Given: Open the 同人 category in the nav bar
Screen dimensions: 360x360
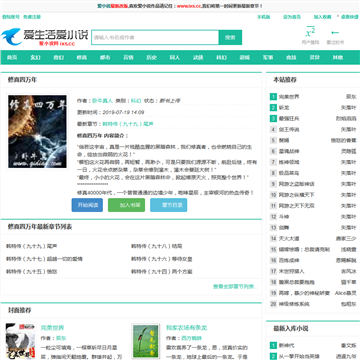Looking at the screenshot, I should 175,57.
